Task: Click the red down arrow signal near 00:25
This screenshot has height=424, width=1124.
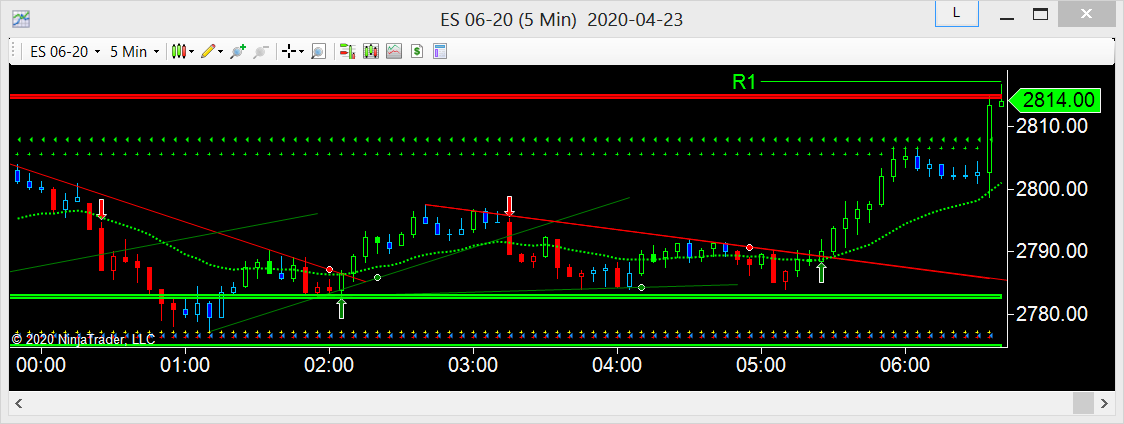Action: coord(102,209)
